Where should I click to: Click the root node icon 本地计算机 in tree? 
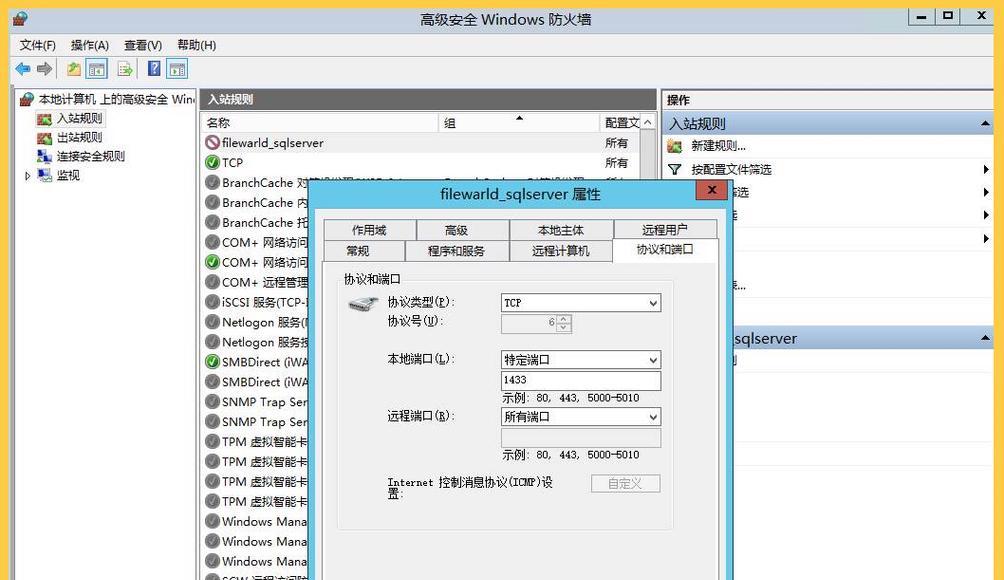coord(27,99)
